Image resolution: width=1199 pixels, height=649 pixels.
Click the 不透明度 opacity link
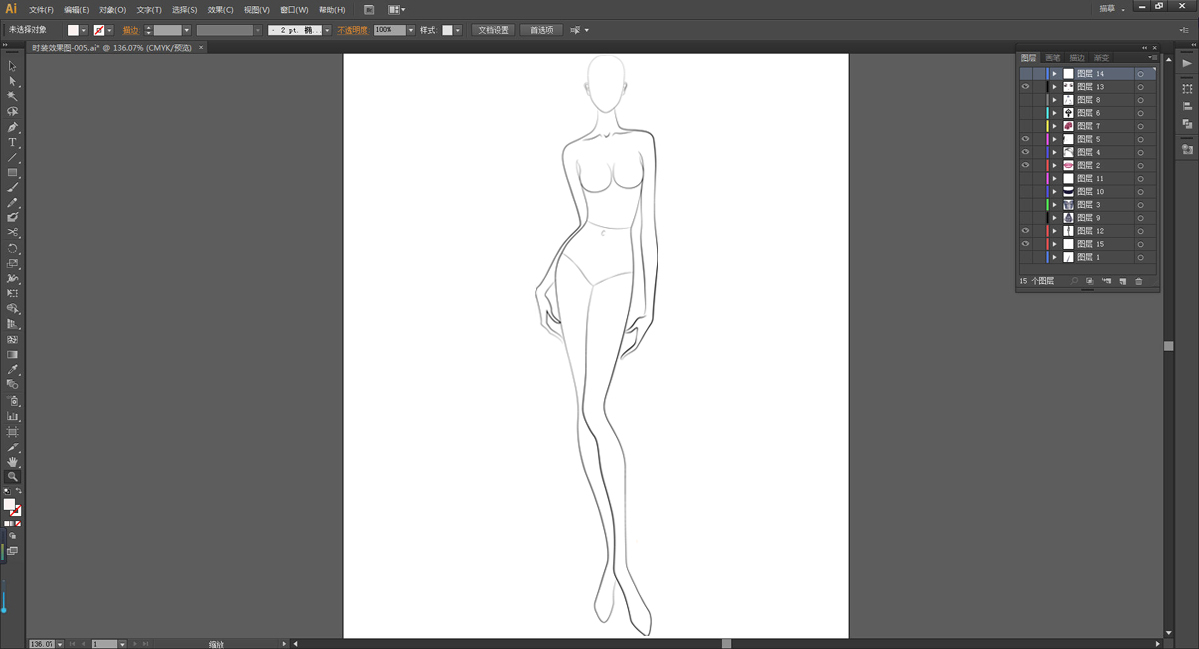353,31
